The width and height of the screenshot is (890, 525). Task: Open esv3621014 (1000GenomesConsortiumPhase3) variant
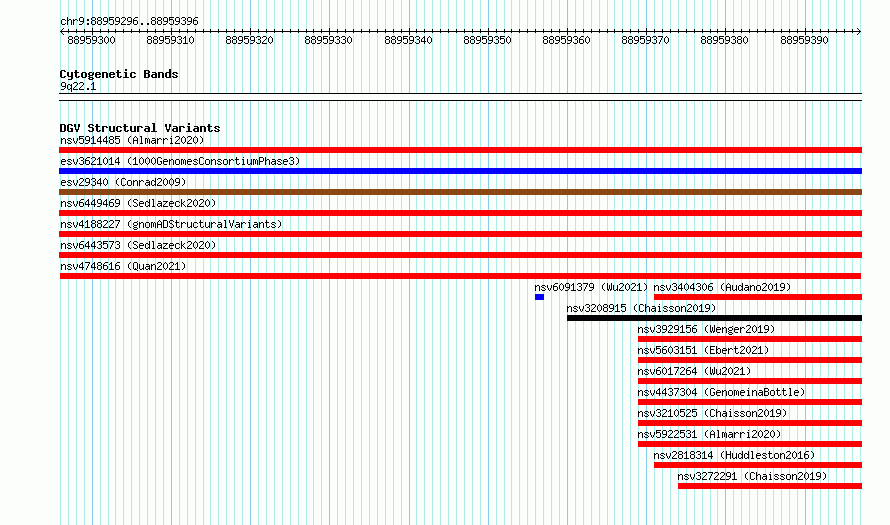point(180,161)
